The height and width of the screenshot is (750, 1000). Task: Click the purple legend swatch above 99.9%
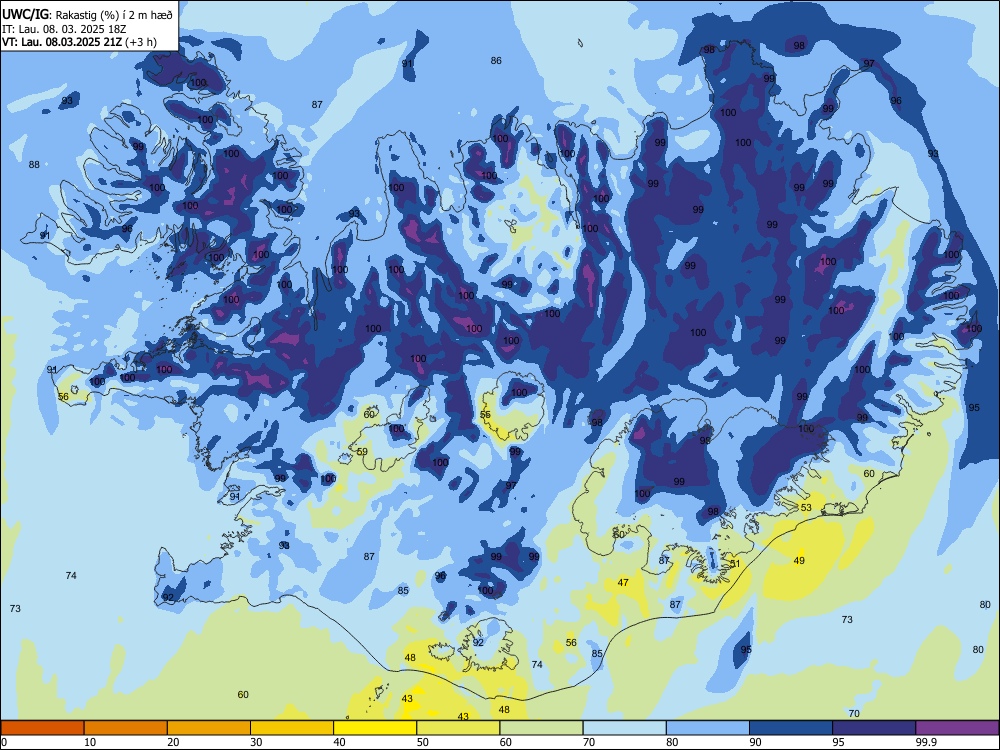point(957,728)
